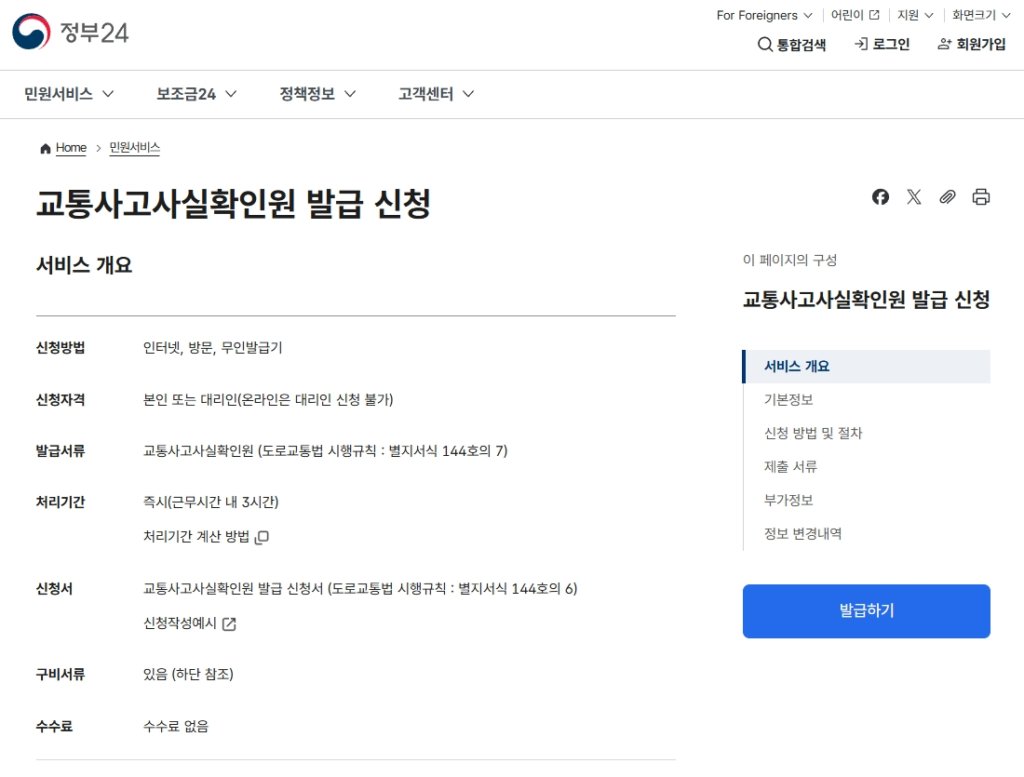Click the 처리기간 label
Image resolution: width=1024 pixels, height=777 pixels.
click(x=60, y=502)
